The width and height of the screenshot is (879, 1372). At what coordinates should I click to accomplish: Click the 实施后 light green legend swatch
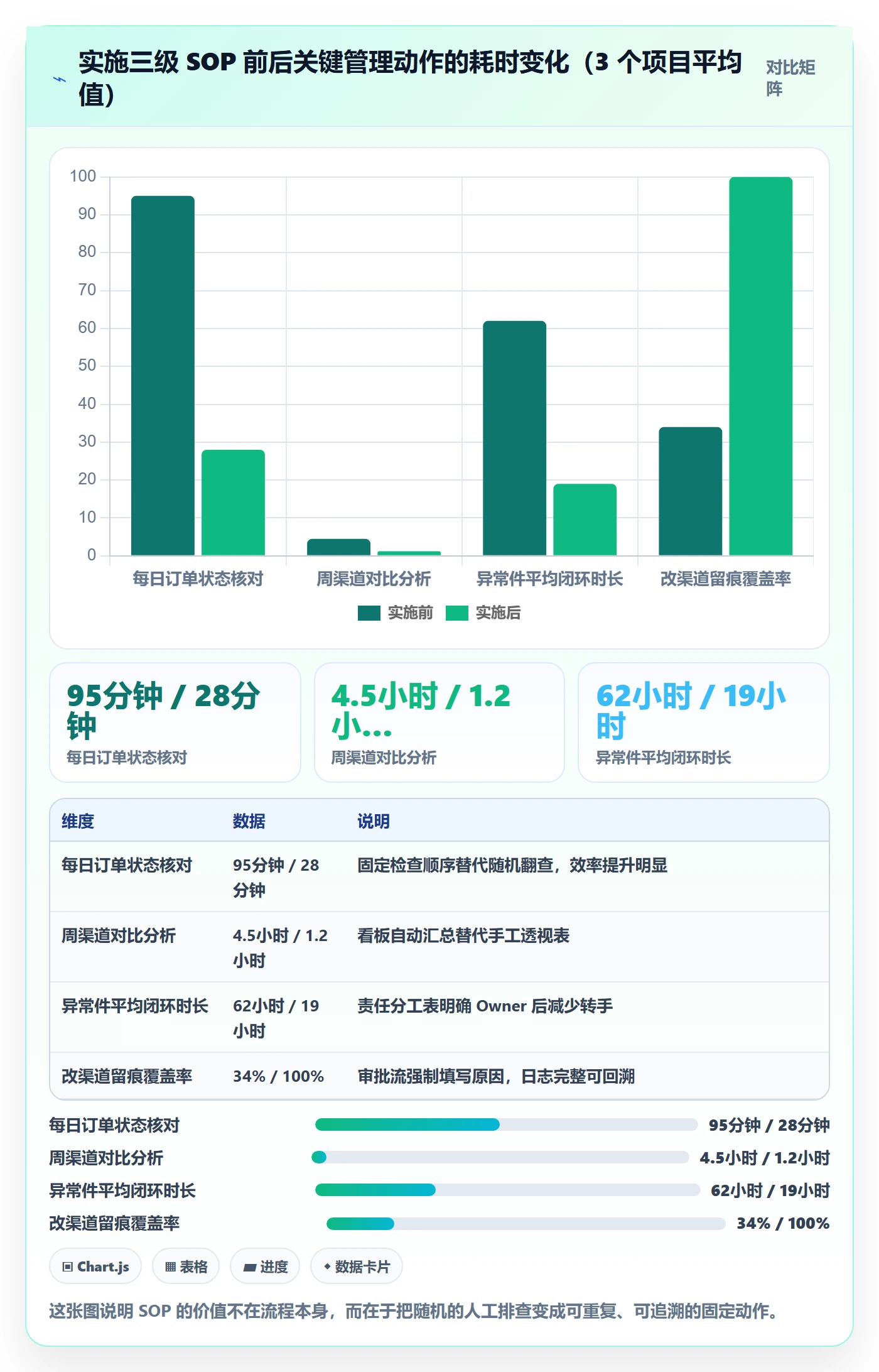pos(457,613)
